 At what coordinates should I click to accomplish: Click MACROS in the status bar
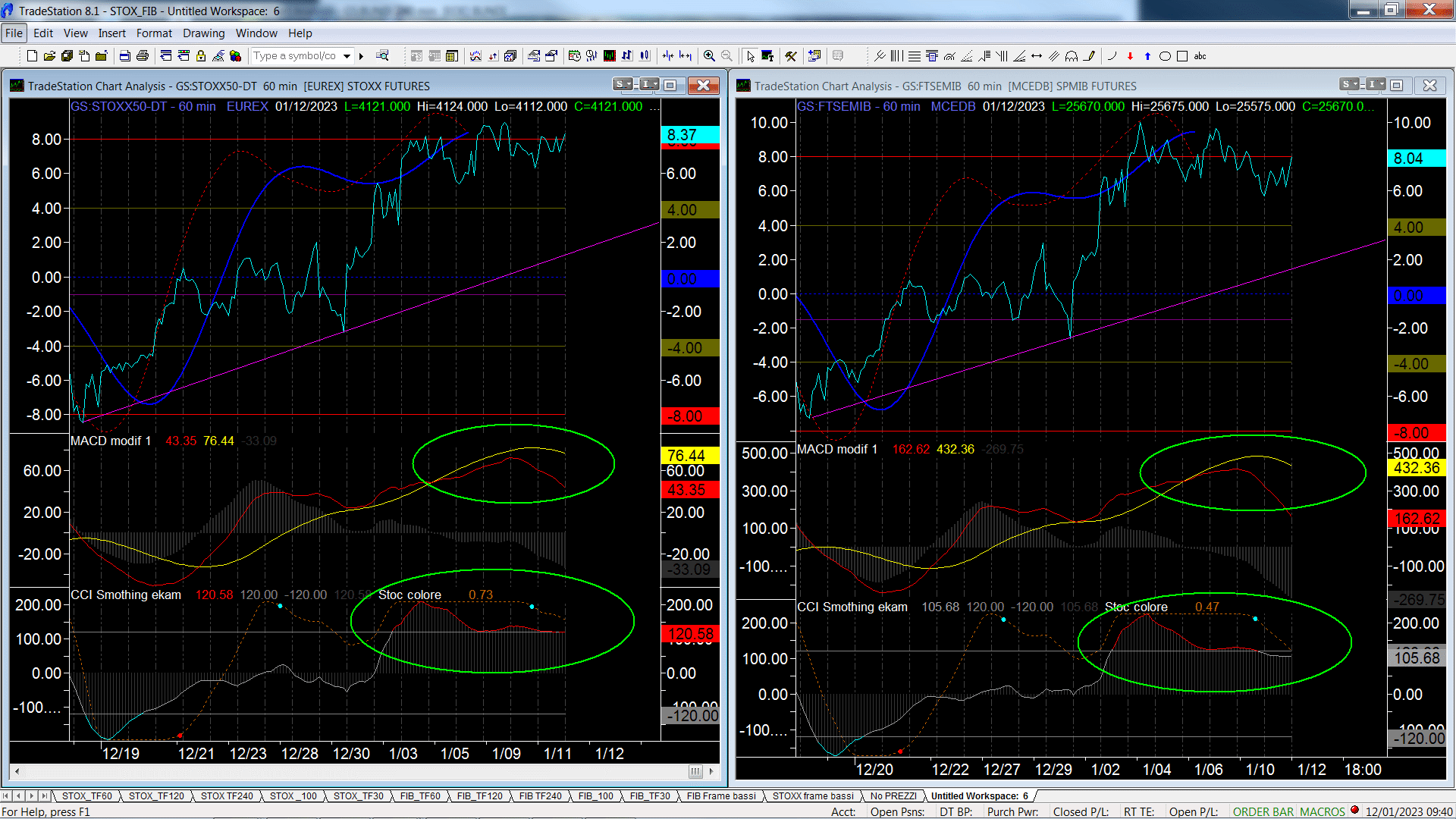coord(1322,812)
